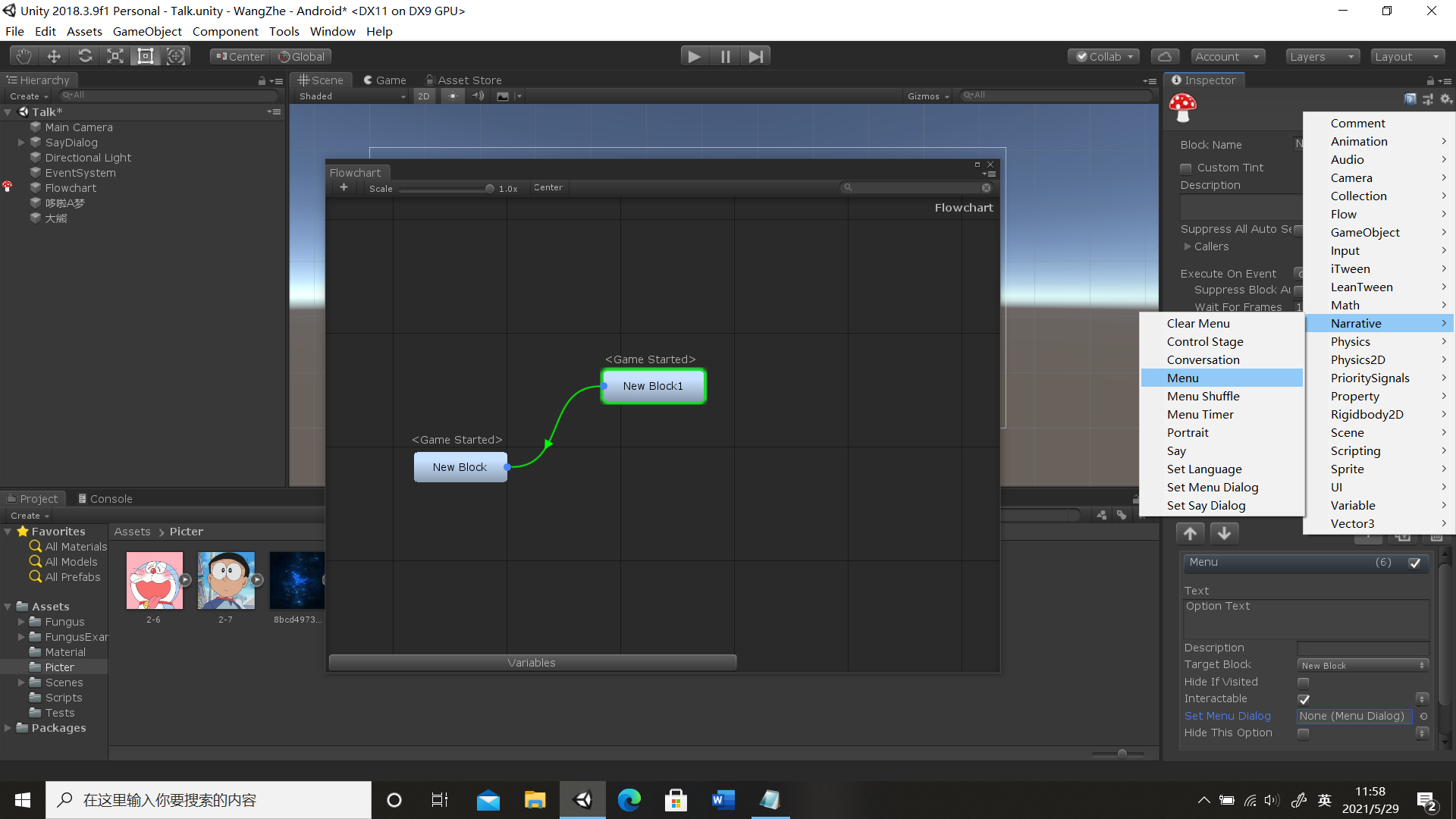Screen dimensions: 1456x819
Task: Toggle the Custom Tint checkbox
Action: pos(1186,168)
